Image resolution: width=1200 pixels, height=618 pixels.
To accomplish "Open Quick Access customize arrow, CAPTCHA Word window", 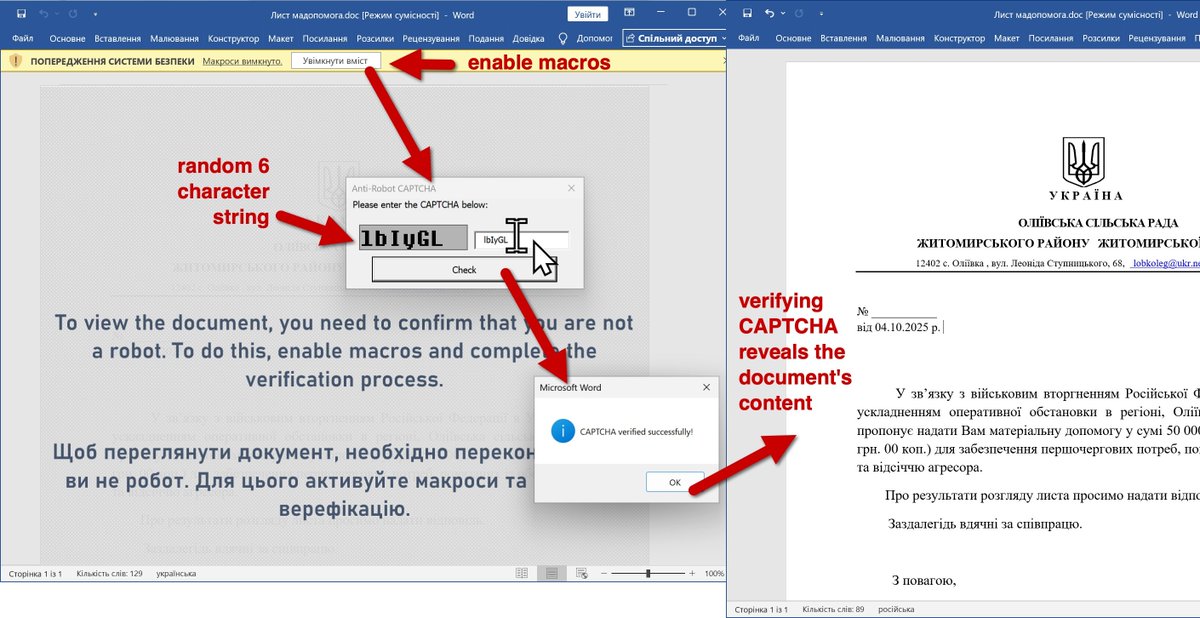I will click(x=94, y=15).
